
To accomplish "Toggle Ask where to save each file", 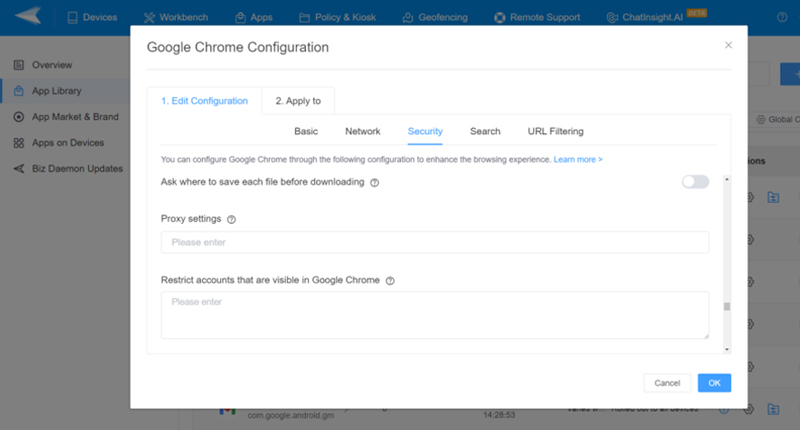I will tap(695, 182).
